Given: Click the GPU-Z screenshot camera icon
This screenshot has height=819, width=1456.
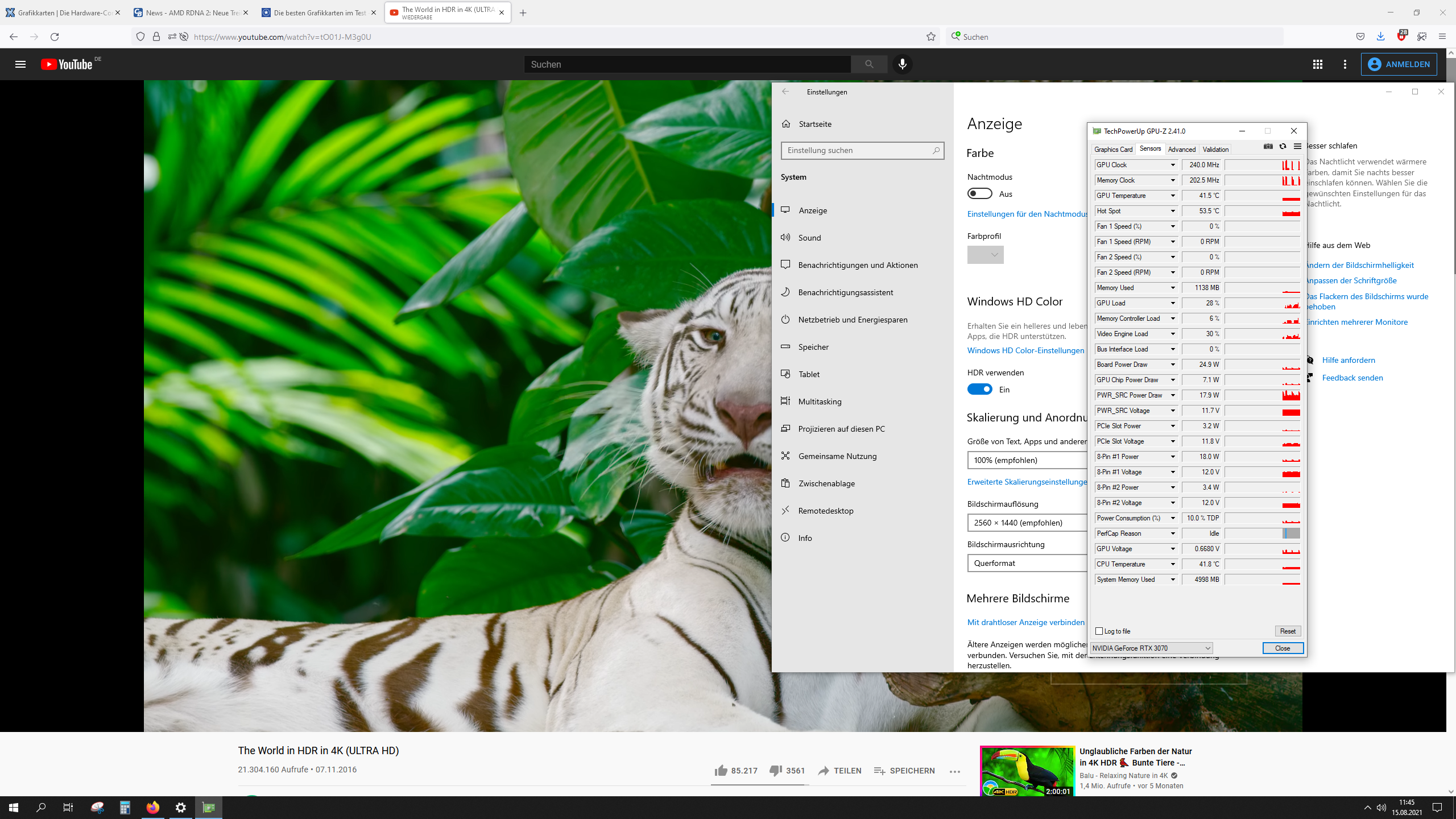Looking at the screenshot, I should (1268, 147).
